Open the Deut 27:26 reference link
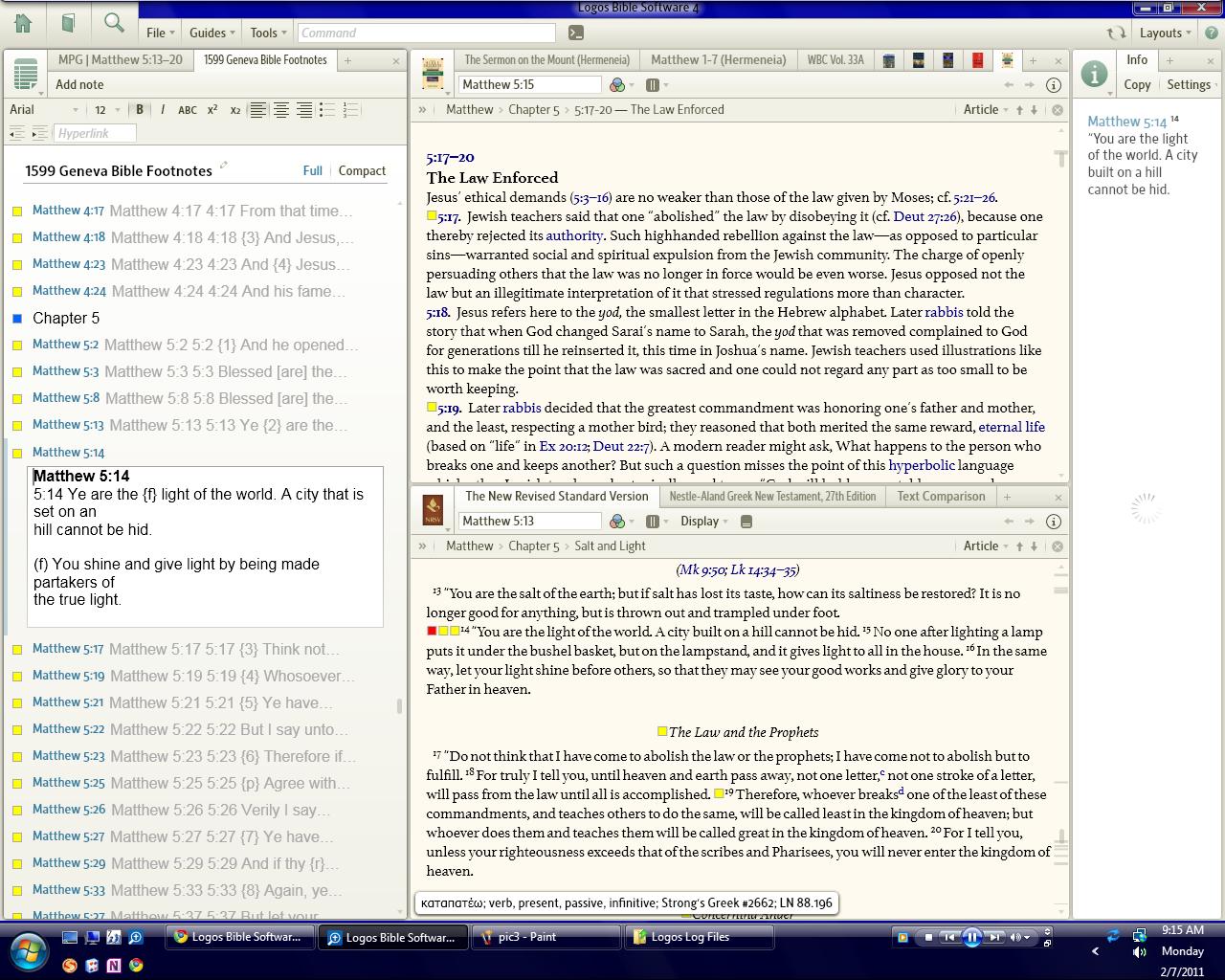Screen dimensions: 1225x980 coord(925,216)
